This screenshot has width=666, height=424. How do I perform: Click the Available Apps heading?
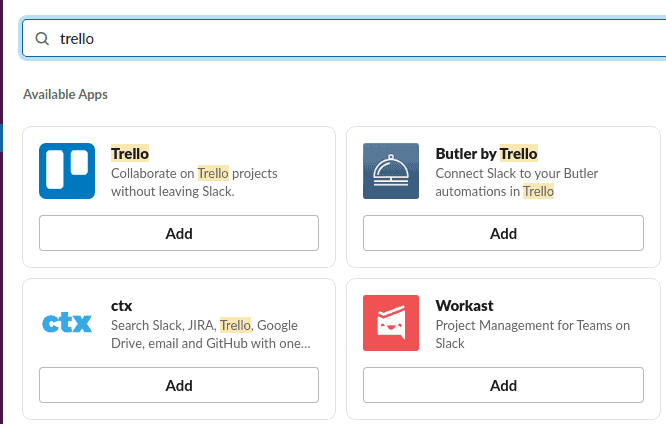tap(65, 94)
